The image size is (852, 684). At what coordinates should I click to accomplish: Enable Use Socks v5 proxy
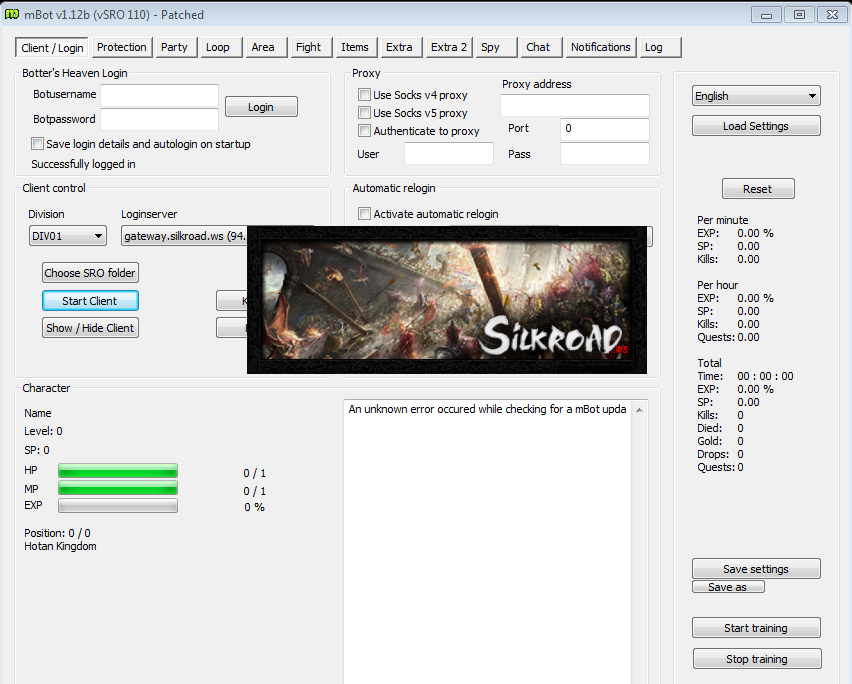click(364, 112)
